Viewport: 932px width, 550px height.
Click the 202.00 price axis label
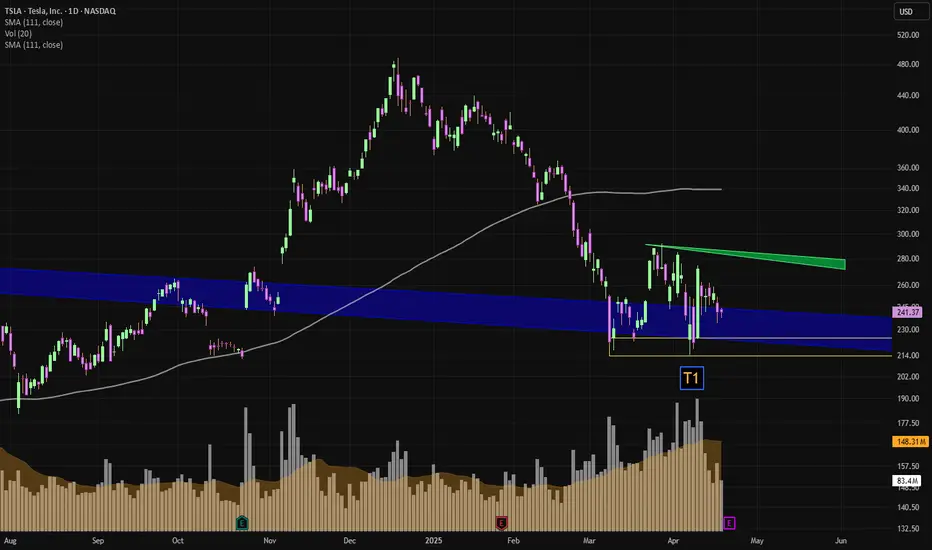[x=908, y=376]
